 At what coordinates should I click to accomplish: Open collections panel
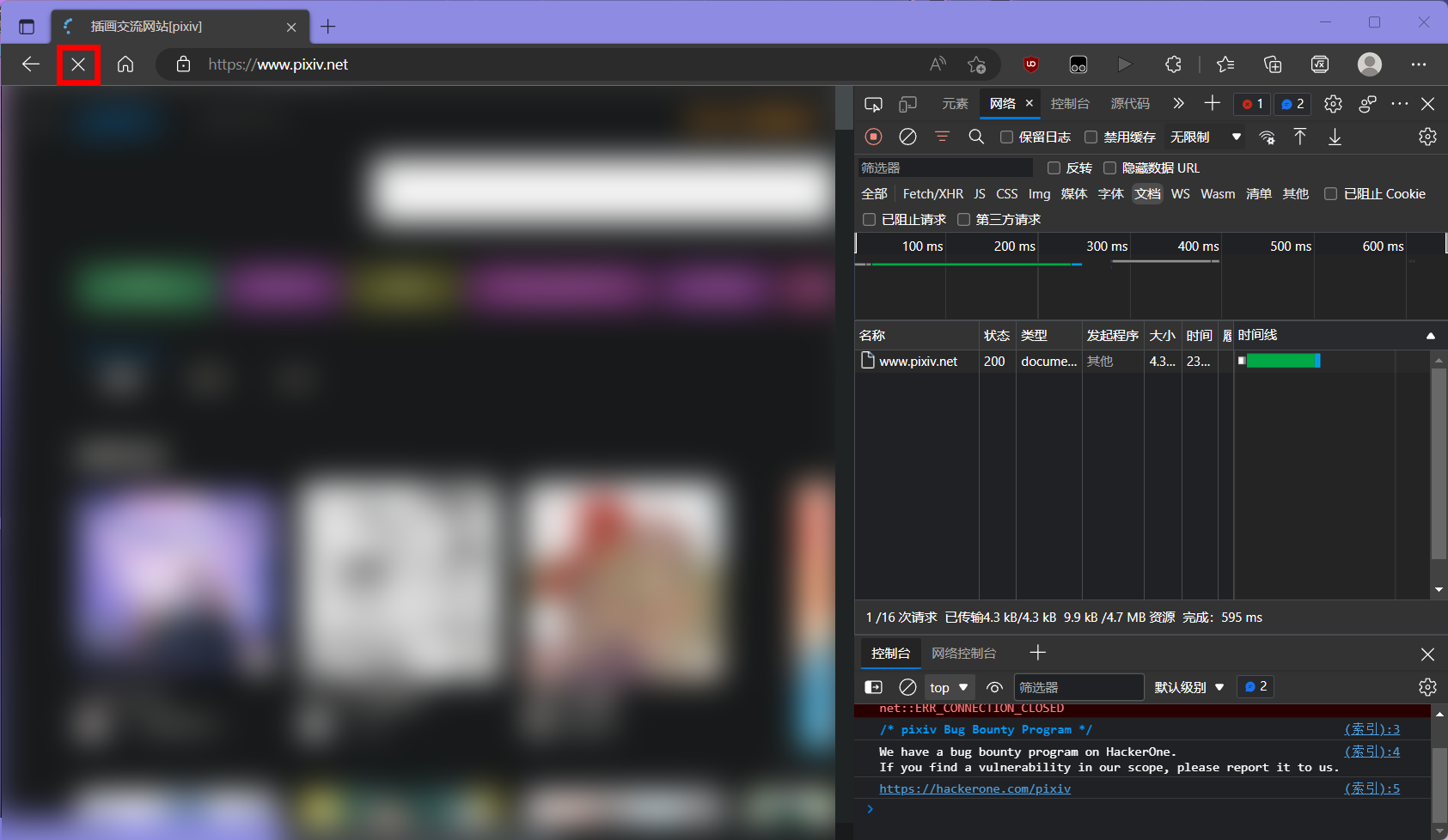(1273, 64)
